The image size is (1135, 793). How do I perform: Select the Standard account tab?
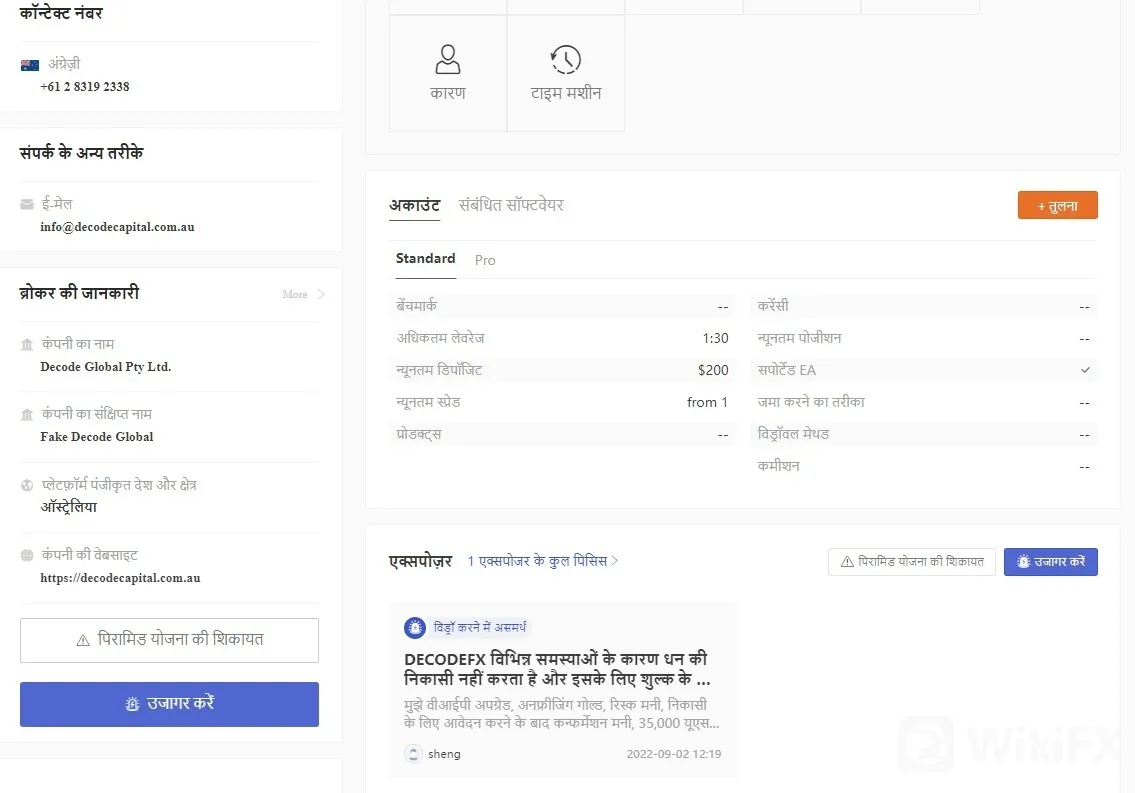click(x=426, y=259)
